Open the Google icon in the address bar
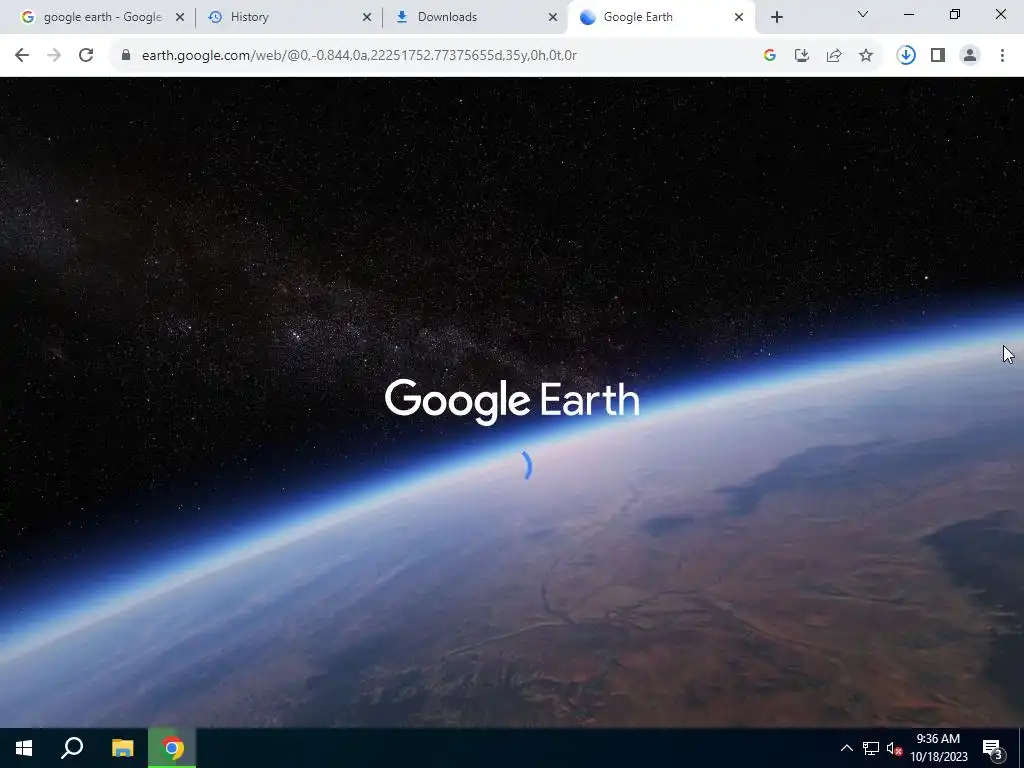The image size is (1024, 768). click(x=769, y=56)
